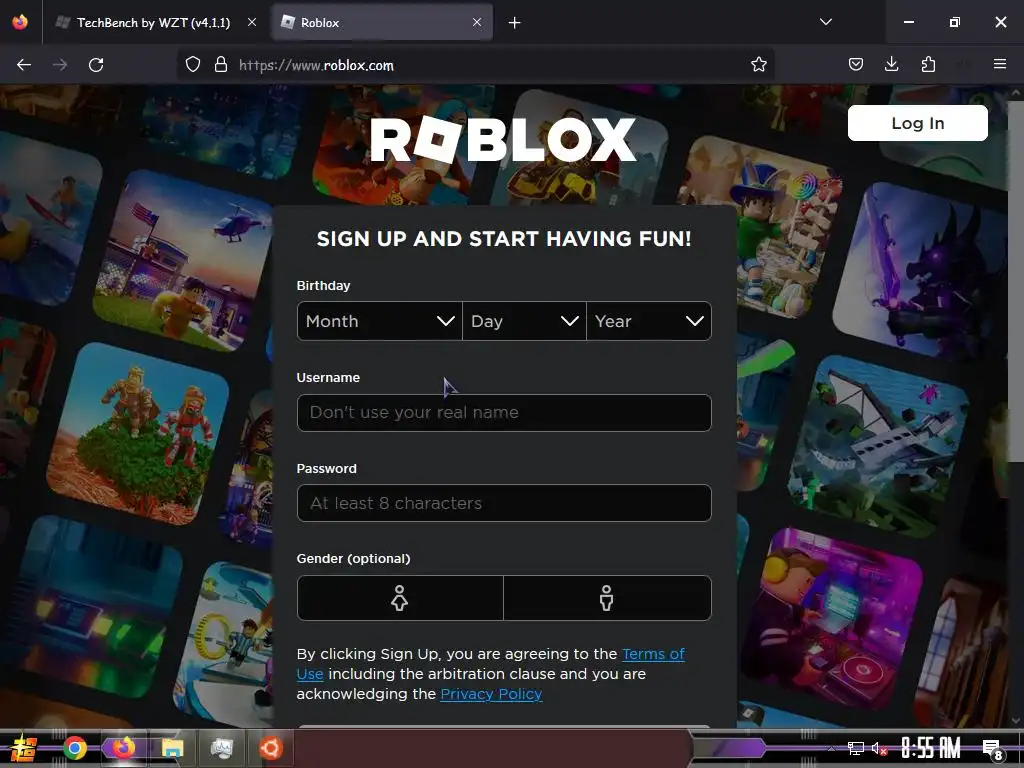This screenshot has height=768, width=1024.
Task: Click the 8:55 AM clock
Action: pos(931,748)
